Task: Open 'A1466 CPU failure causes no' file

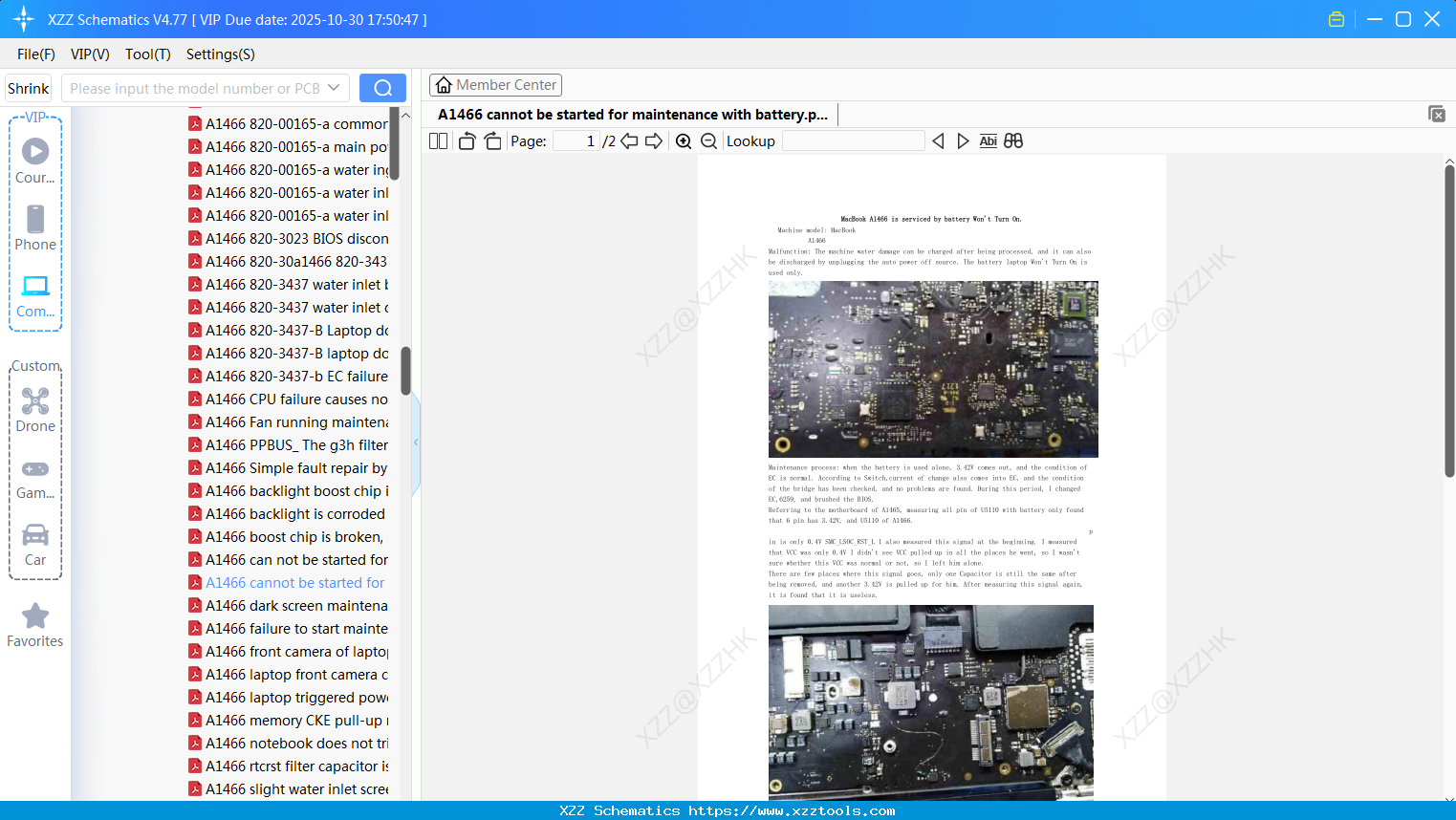Action: (288, 399)
